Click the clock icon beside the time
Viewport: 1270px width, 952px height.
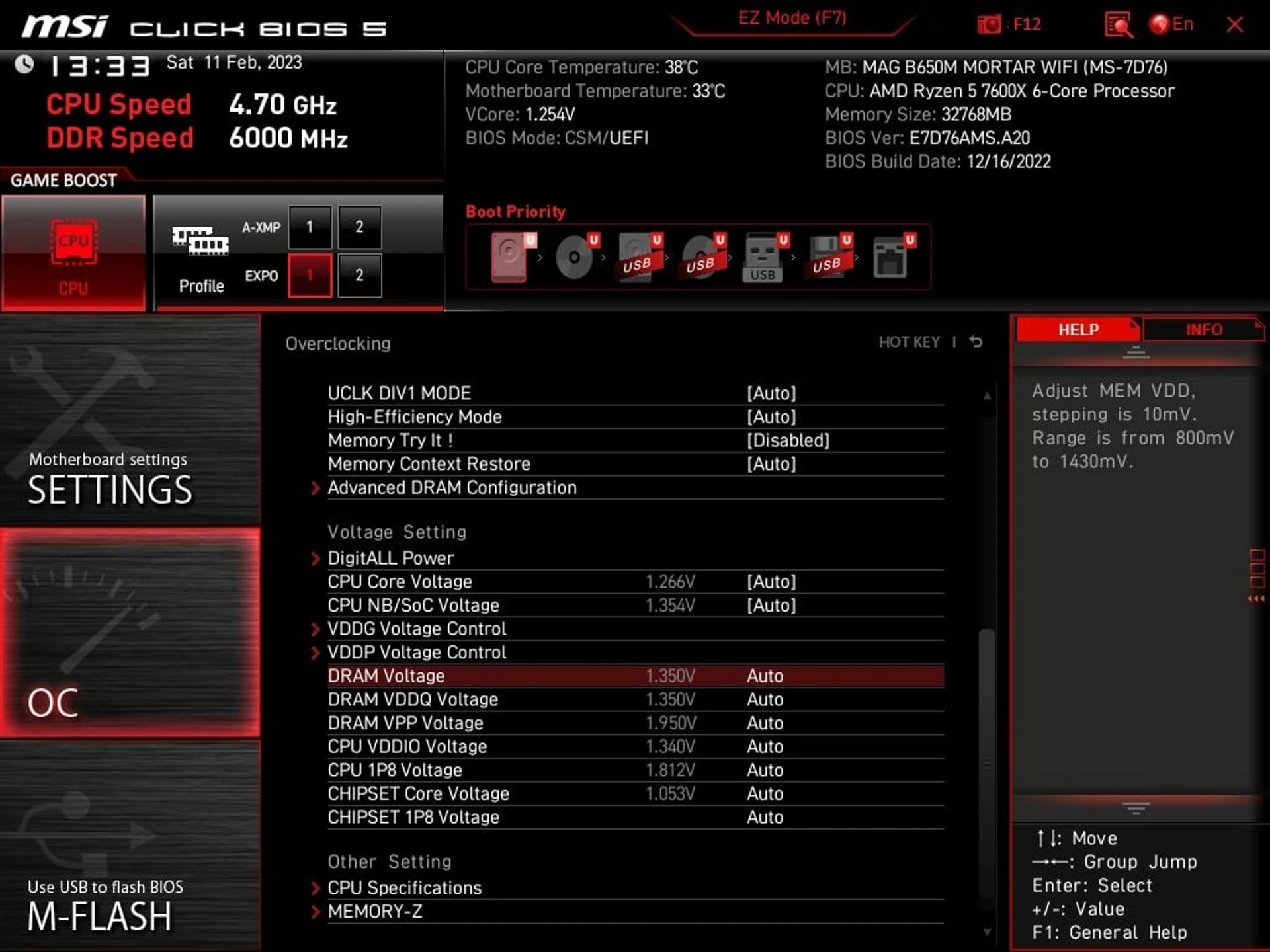pos(24,64)
